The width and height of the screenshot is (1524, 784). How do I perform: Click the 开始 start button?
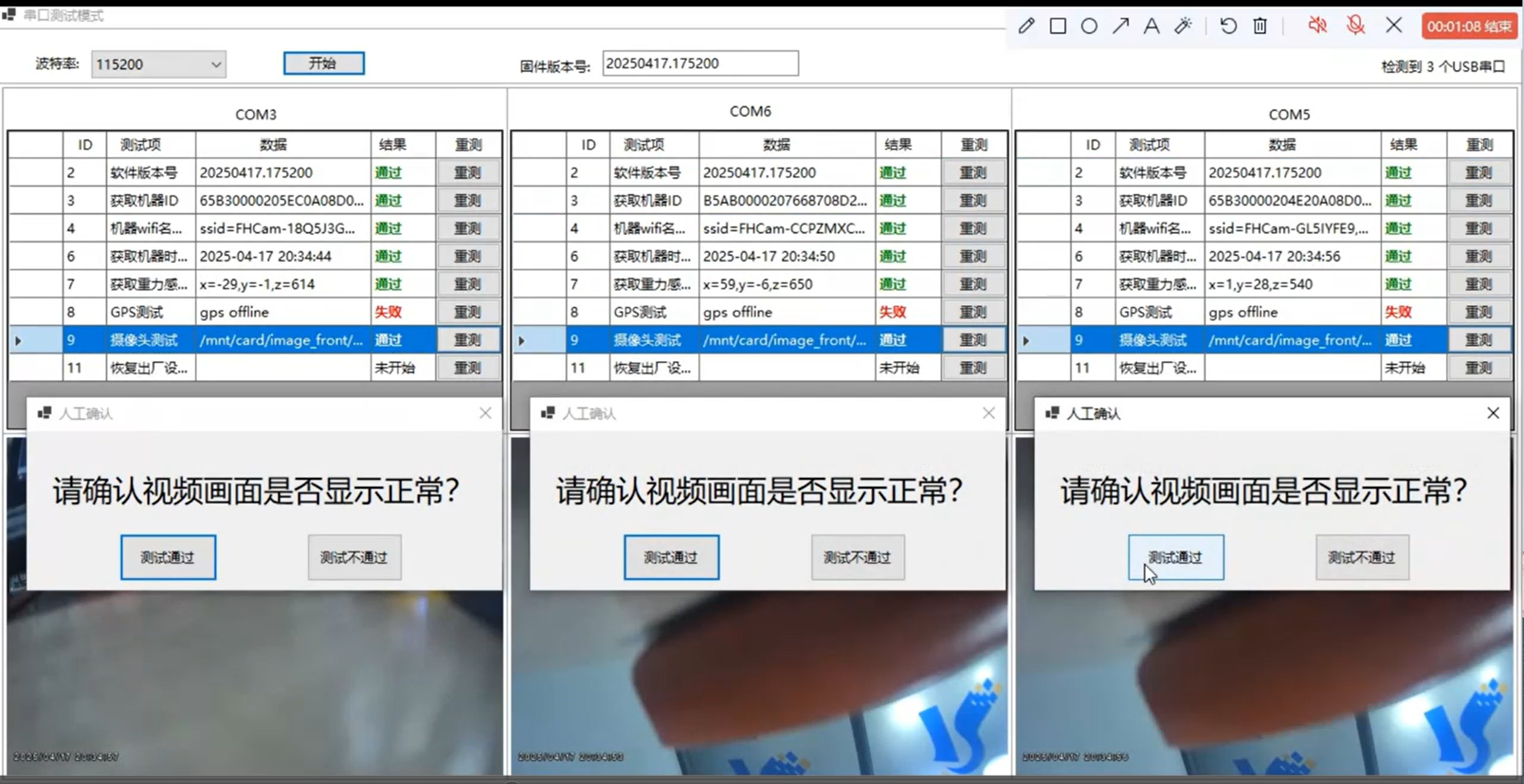(x=324, y=63)
